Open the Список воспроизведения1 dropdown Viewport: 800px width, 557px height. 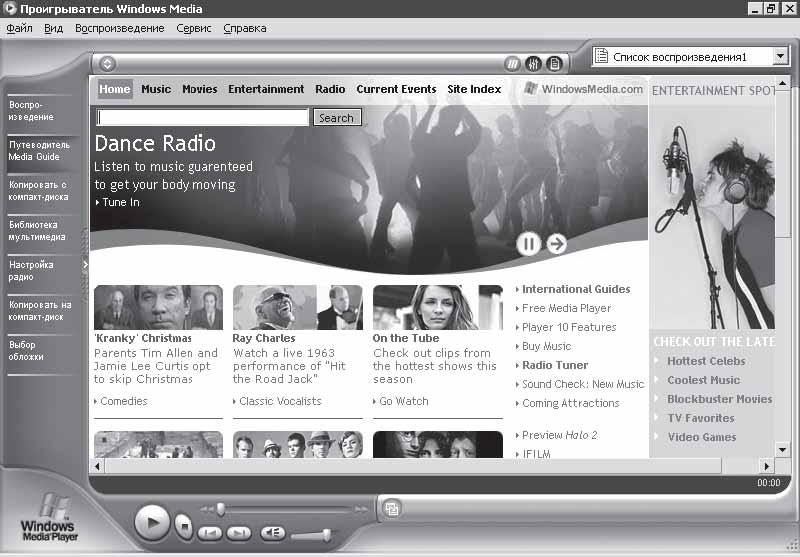tap(780, 56)
